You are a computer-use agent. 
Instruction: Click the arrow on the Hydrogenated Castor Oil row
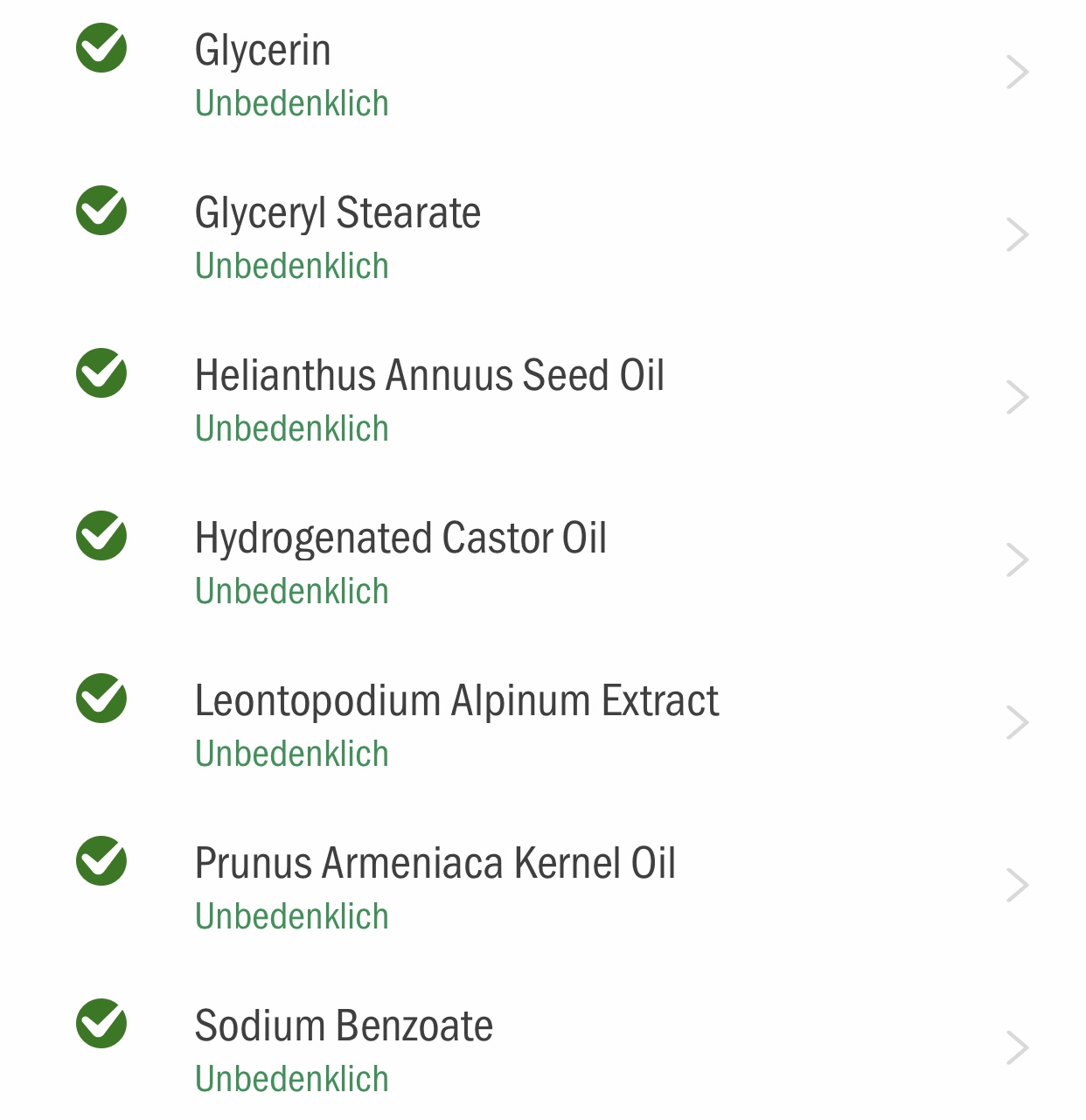[1017, 560]
